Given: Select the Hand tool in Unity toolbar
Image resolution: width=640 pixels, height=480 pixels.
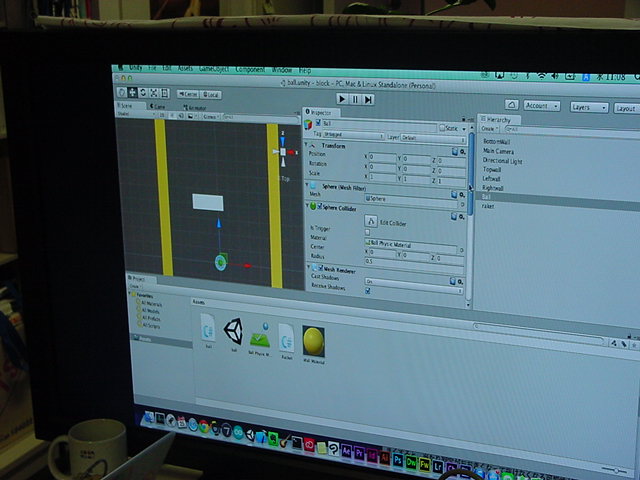Looking at the screenshot, I should point(122,92).
